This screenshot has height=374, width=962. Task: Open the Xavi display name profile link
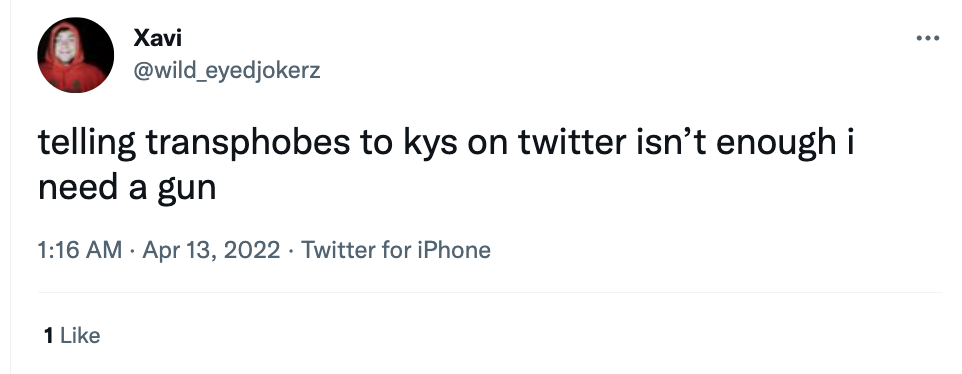[157, 38]
